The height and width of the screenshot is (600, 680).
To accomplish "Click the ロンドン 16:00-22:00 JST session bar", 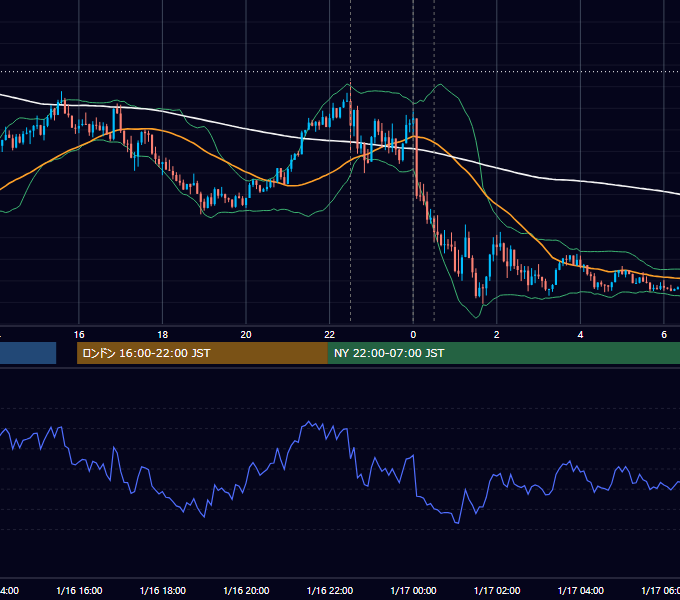I will pos(202,353).
